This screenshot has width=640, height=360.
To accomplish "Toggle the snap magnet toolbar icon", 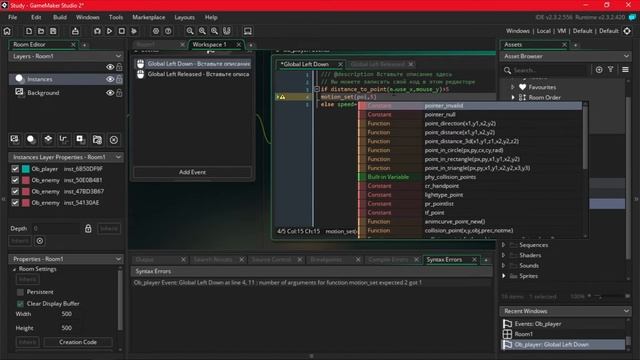I will pos(227,31).
